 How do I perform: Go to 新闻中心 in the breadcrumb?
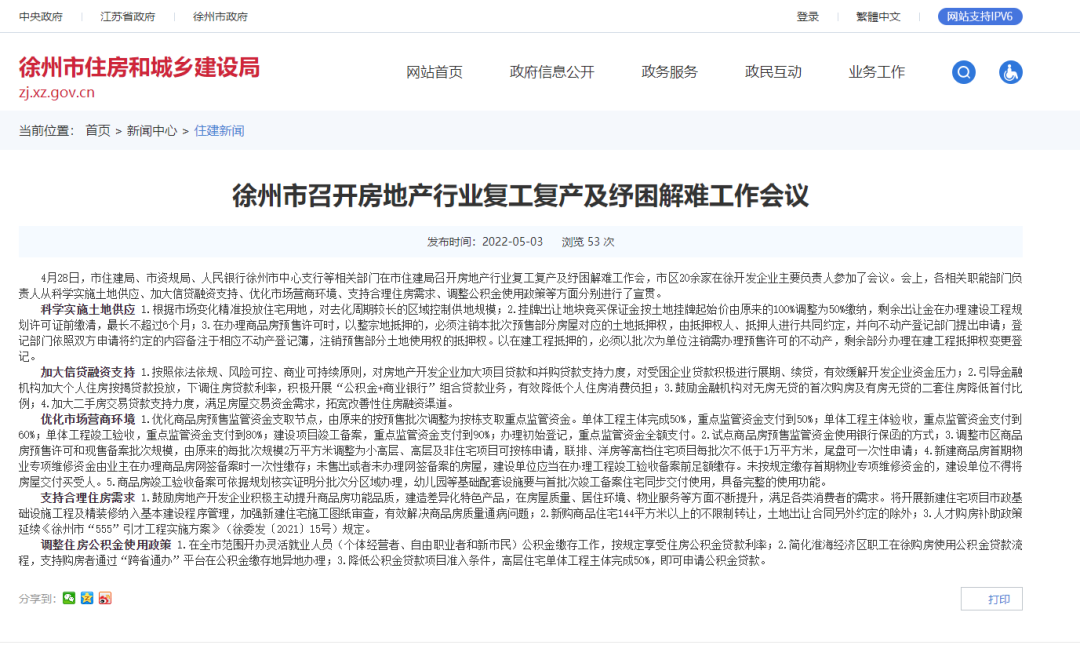[150, 130]
